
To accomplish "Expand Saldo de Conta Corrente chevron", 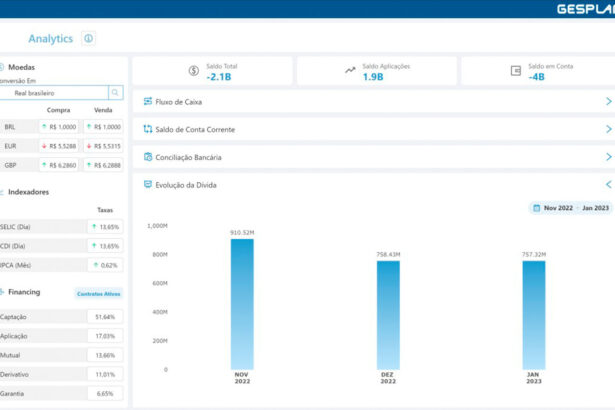I will click(x=608, y=129).
